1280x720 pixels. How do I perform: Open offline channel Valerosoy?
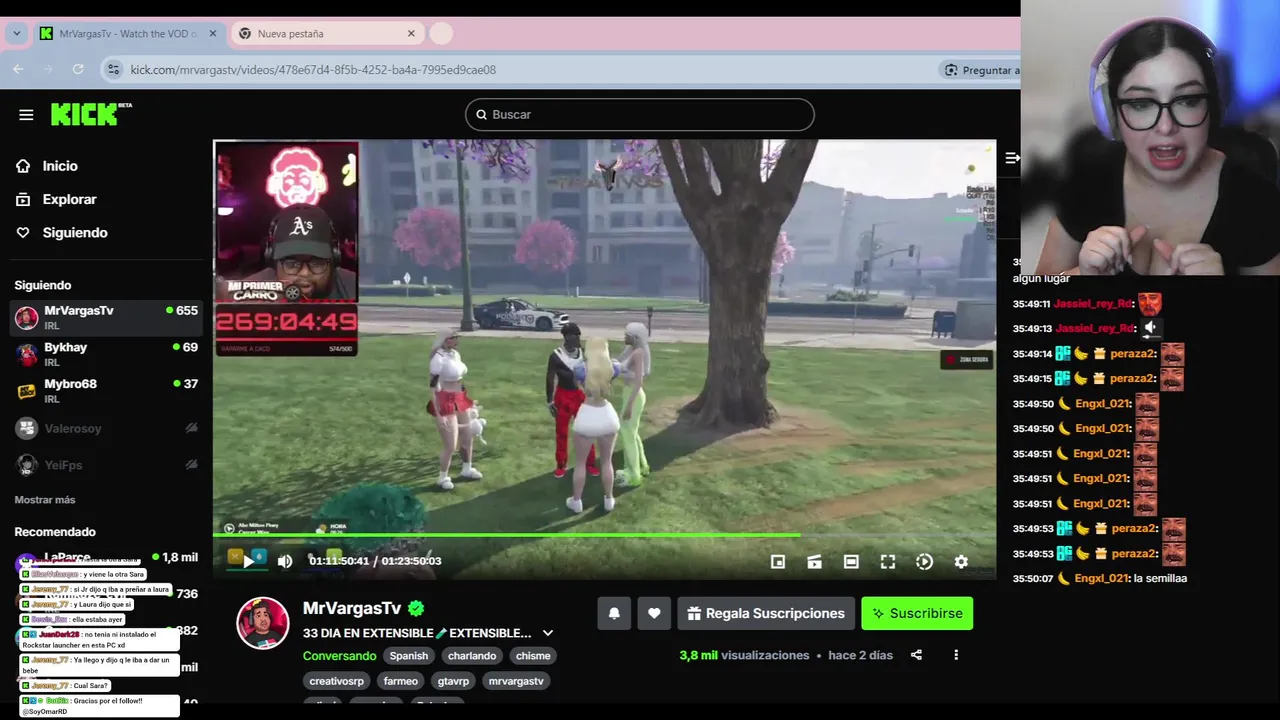pos(105,428)
